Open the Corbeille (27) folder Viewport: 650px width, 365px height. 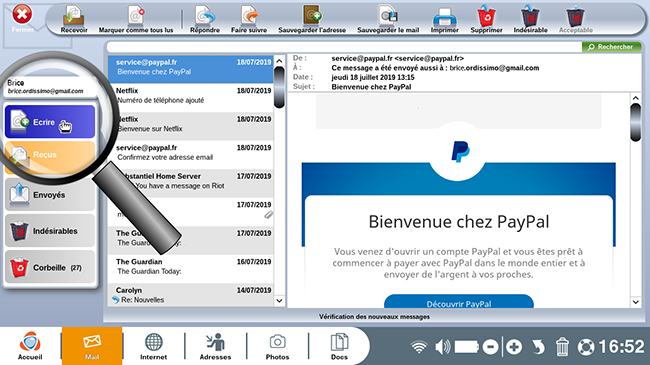[50, 267]
